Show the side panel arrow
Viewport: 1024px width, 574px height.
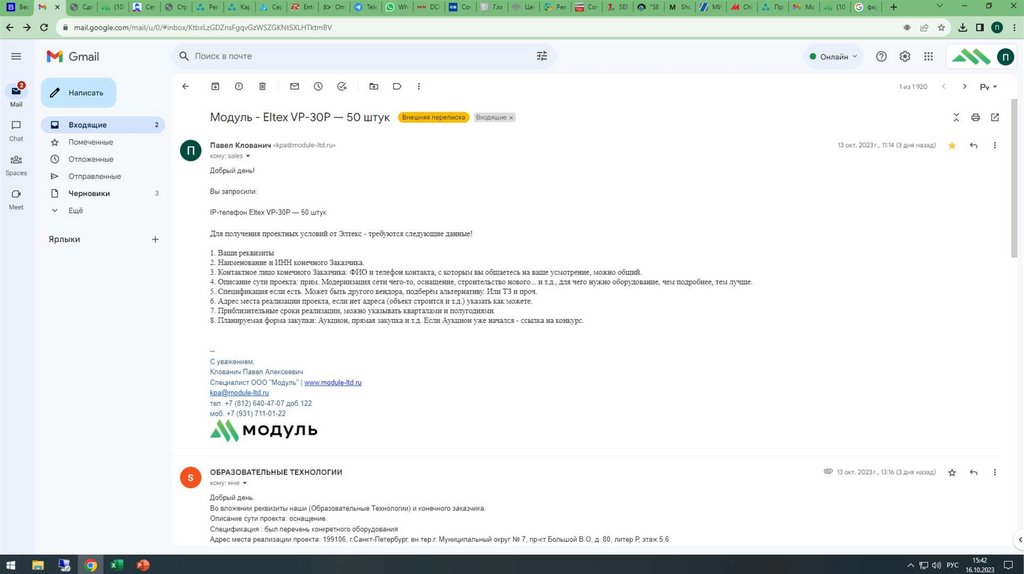1019,539
